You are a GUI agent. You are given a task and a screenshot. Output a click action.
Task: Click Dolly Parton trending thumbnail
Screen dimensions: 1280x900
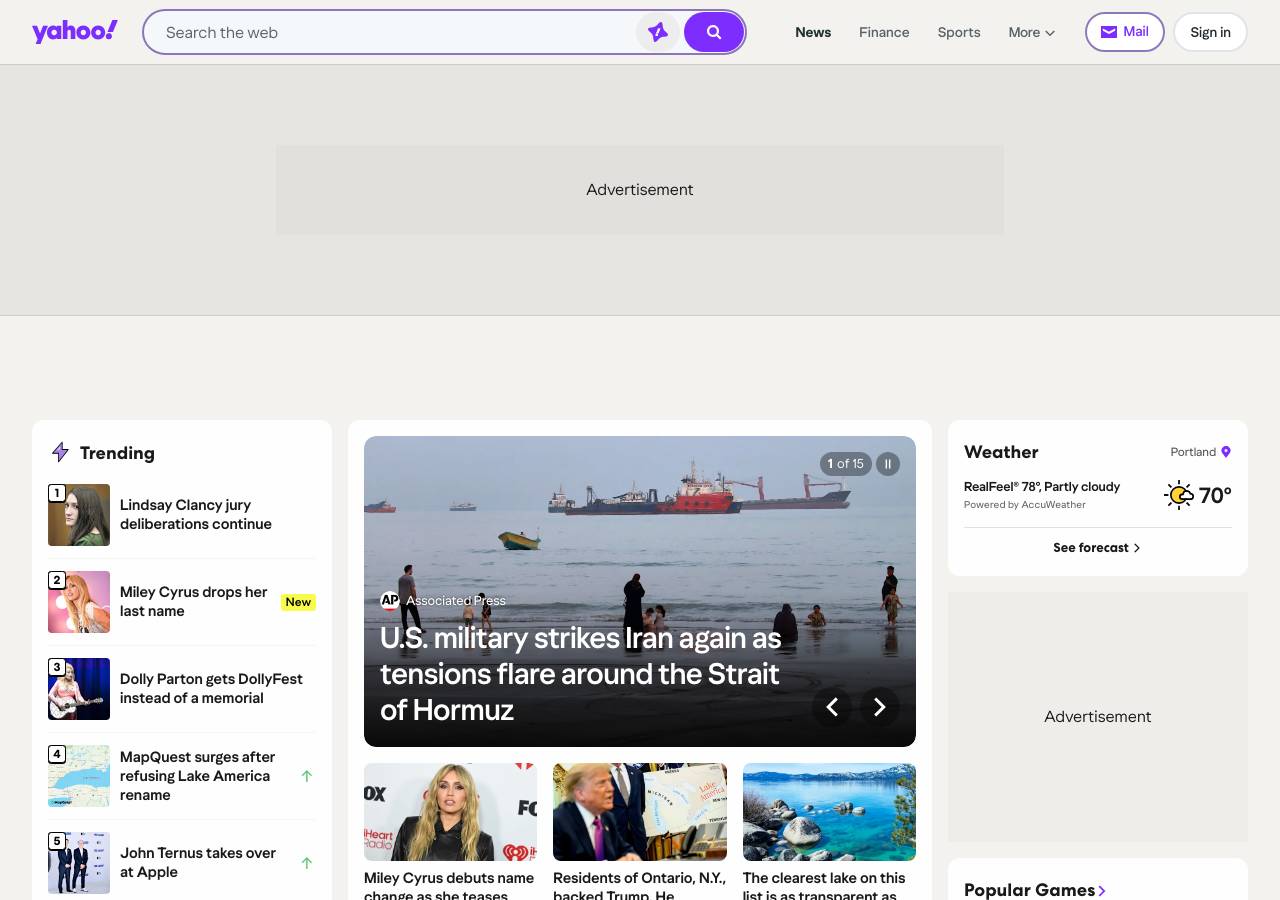(x=79, y=689)
